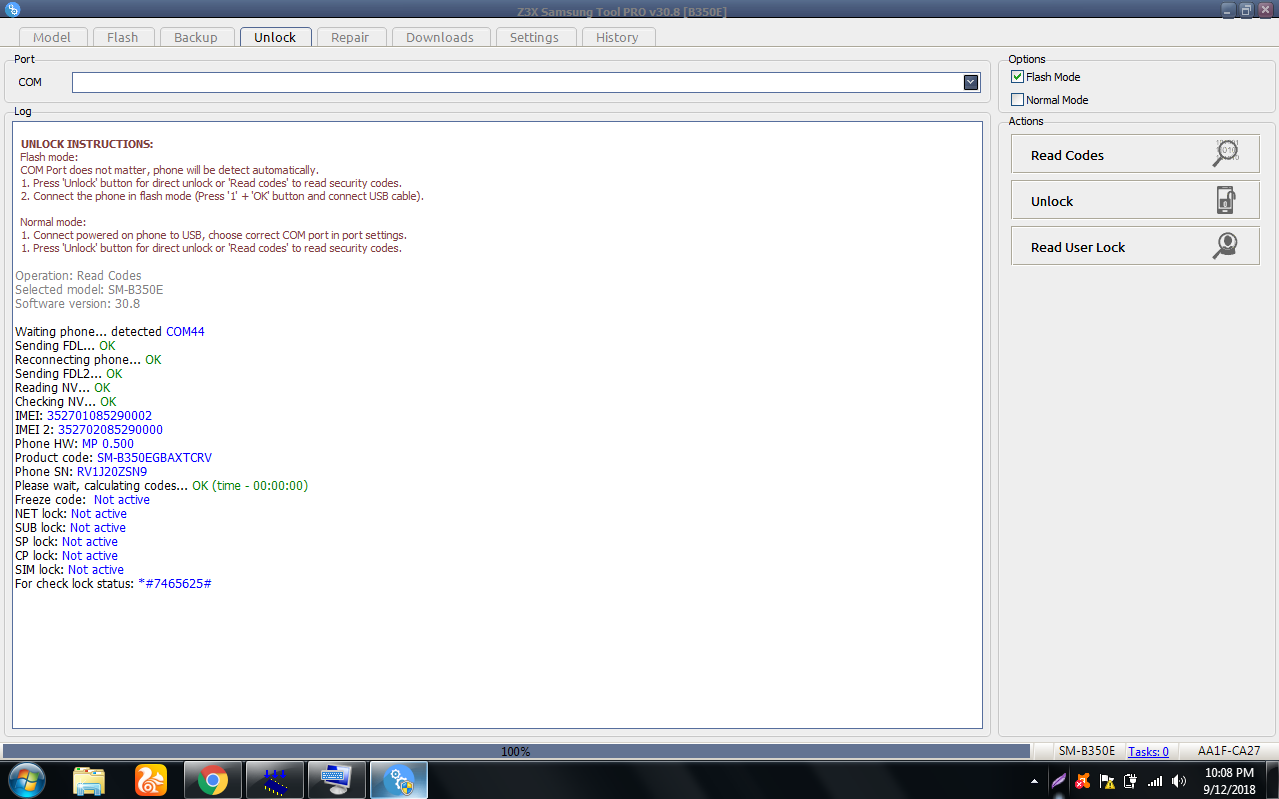Click the Unlock phone padlock icon
The height and width of the screenshot is (799, 1279).
pyautogui.click(x=1226, y=200)
